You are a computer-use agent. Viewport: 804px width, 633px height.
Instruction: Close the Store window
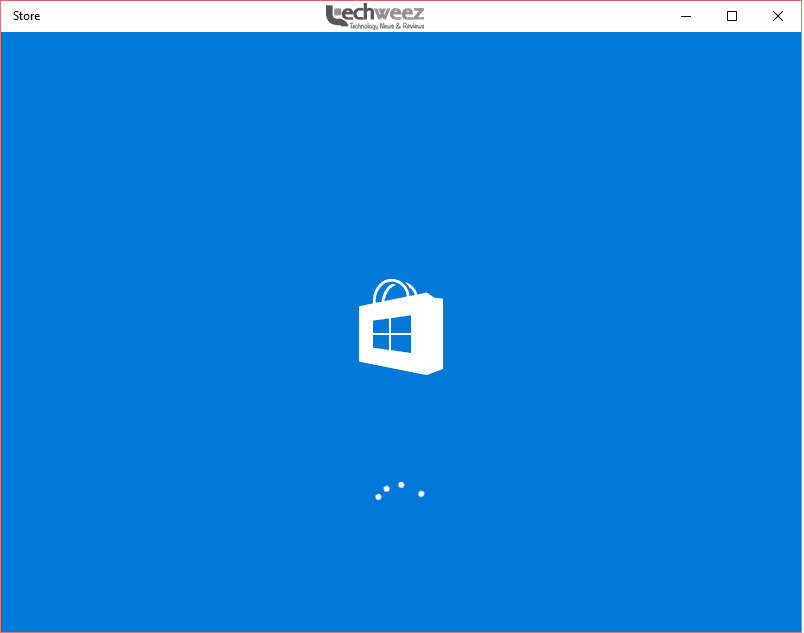pos(777,16)
